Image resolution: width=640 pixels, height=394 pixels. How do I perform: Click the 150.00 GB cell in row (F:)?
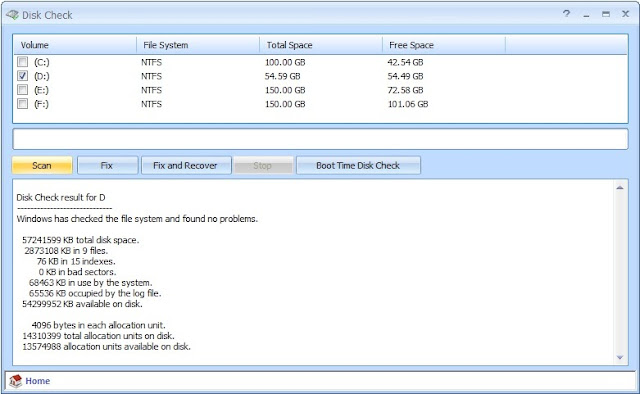pos(285,104)
